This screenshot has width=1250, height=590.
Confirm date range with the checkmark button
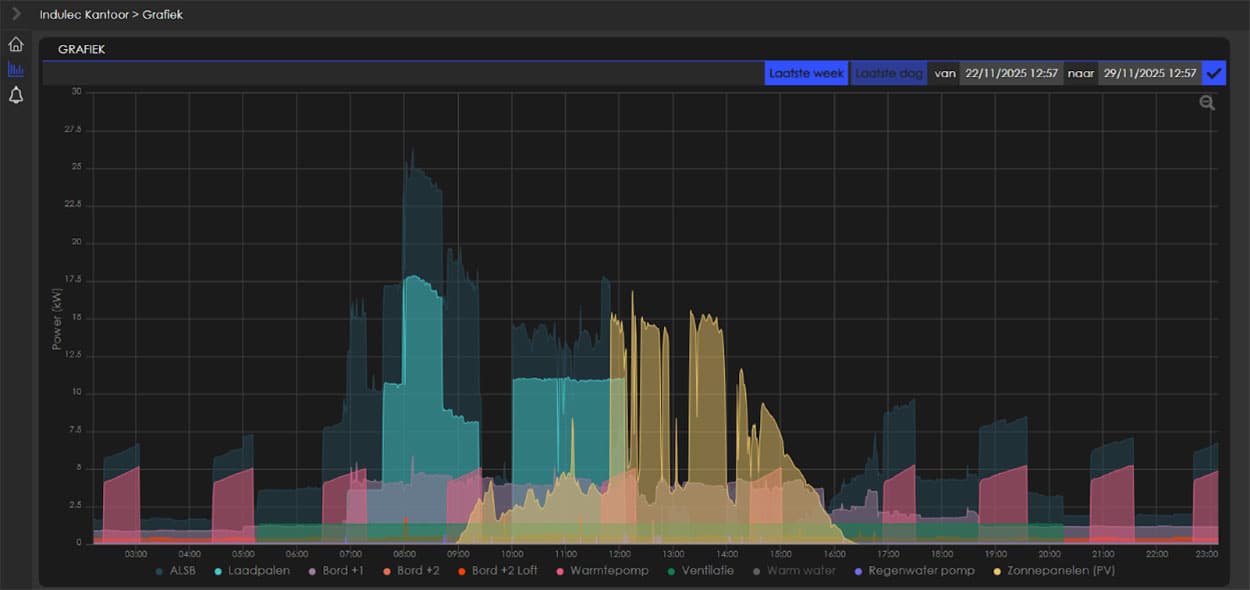[x=1214, y=73]
